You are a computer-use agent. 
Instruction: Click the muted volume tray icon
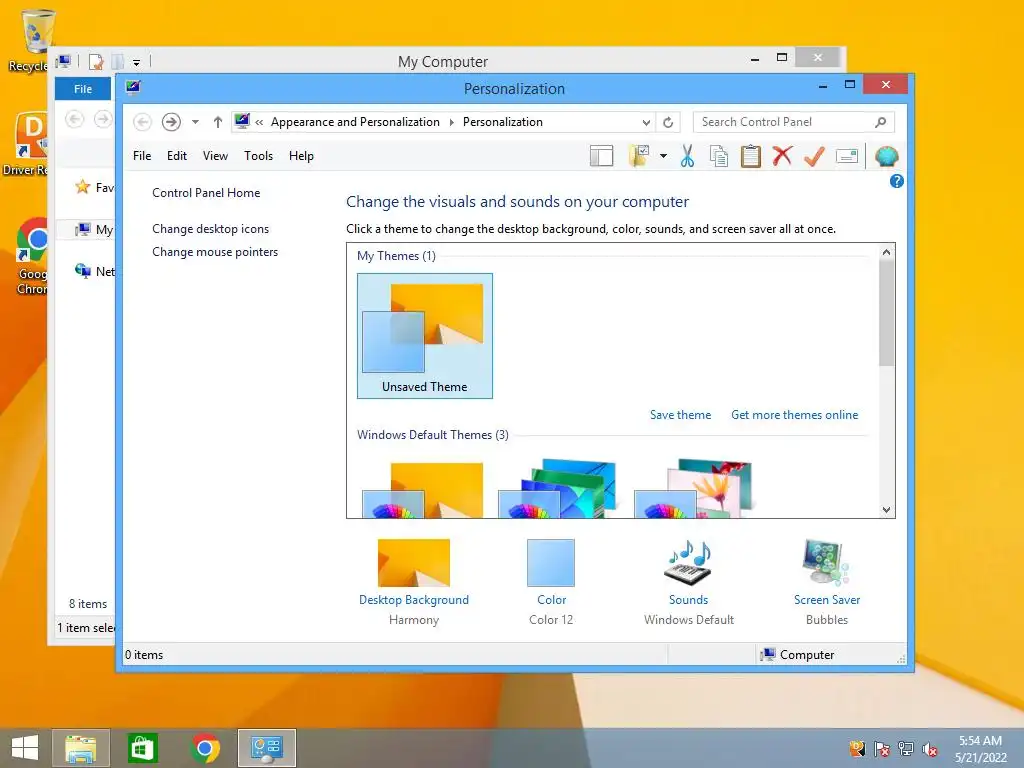click(x=930, y=750)
